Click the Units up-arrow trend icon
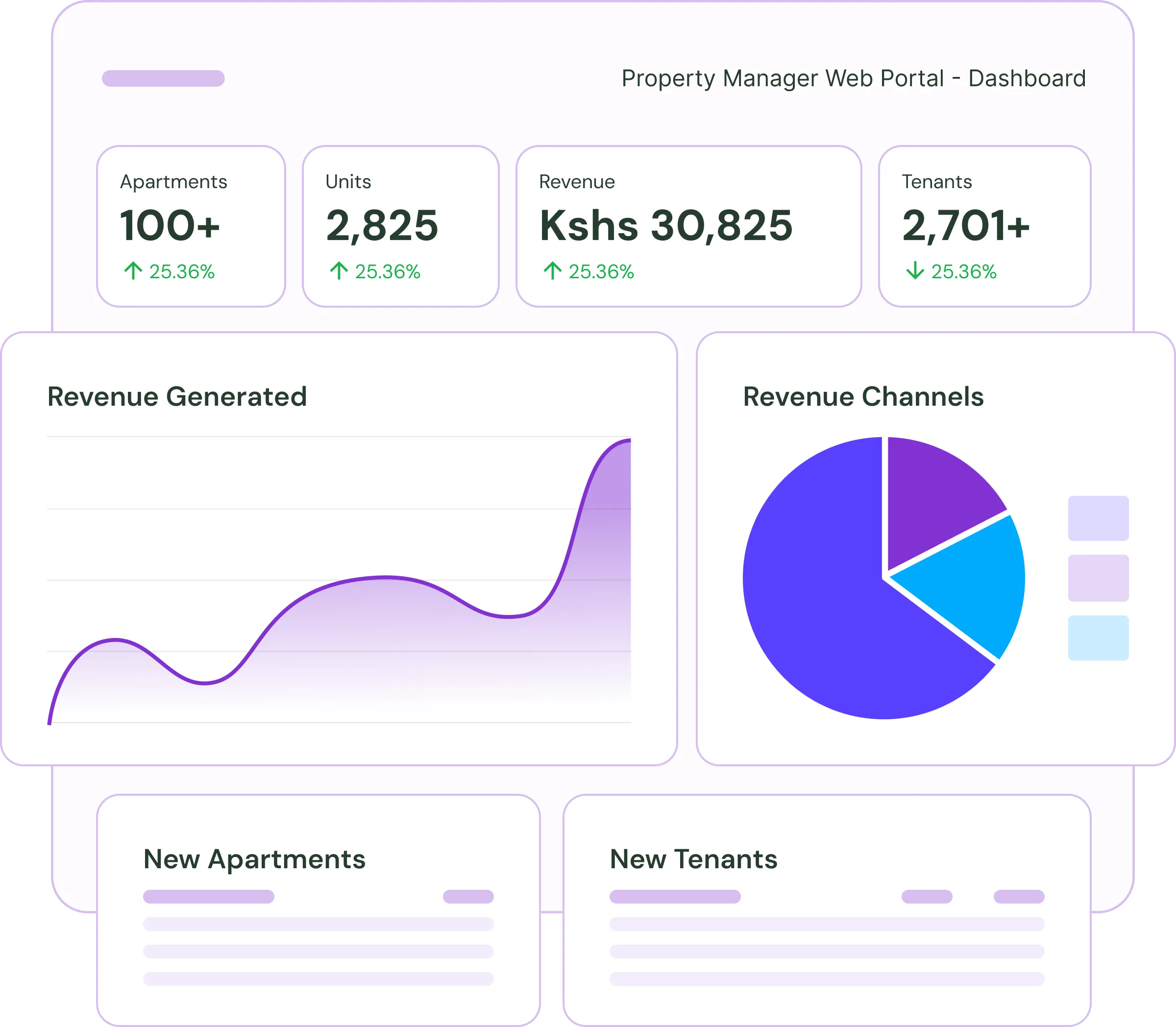Image resolution: width=1176 pixels, height=1027 pixels. tap(339, 270)
